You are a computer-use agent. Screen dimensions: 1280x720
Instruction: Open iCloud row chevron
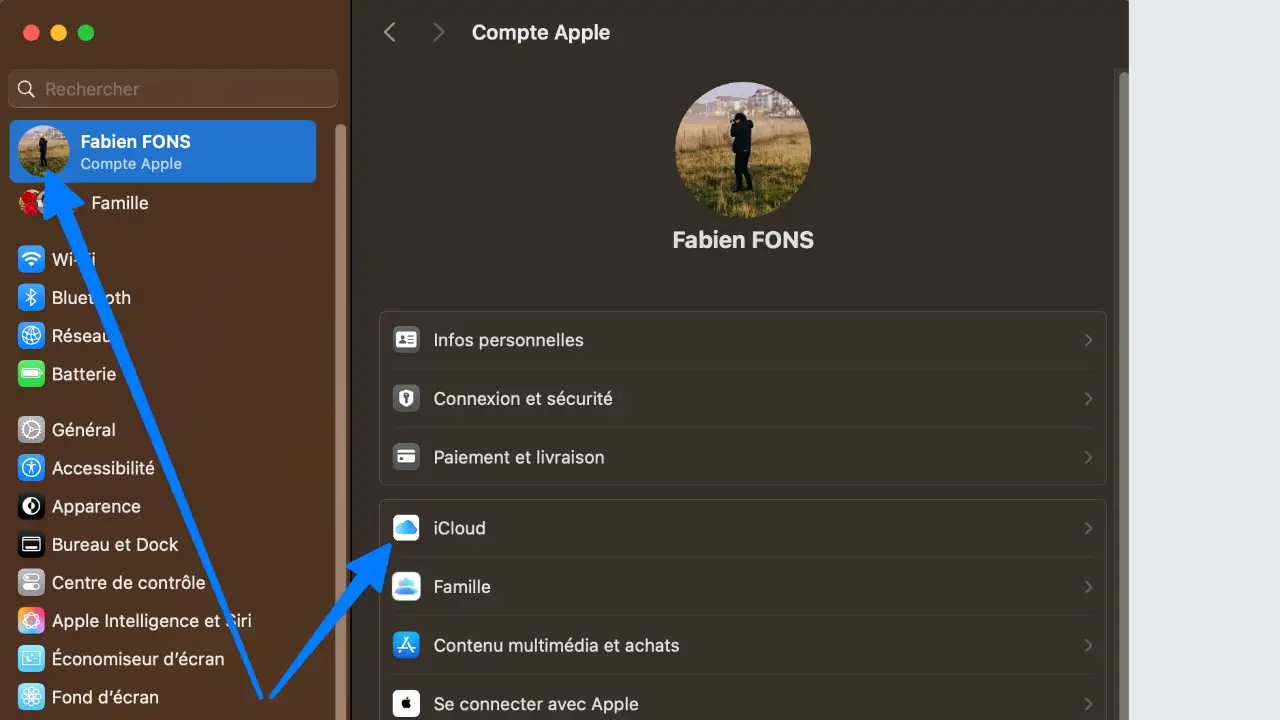click(x=1088, y=528)
